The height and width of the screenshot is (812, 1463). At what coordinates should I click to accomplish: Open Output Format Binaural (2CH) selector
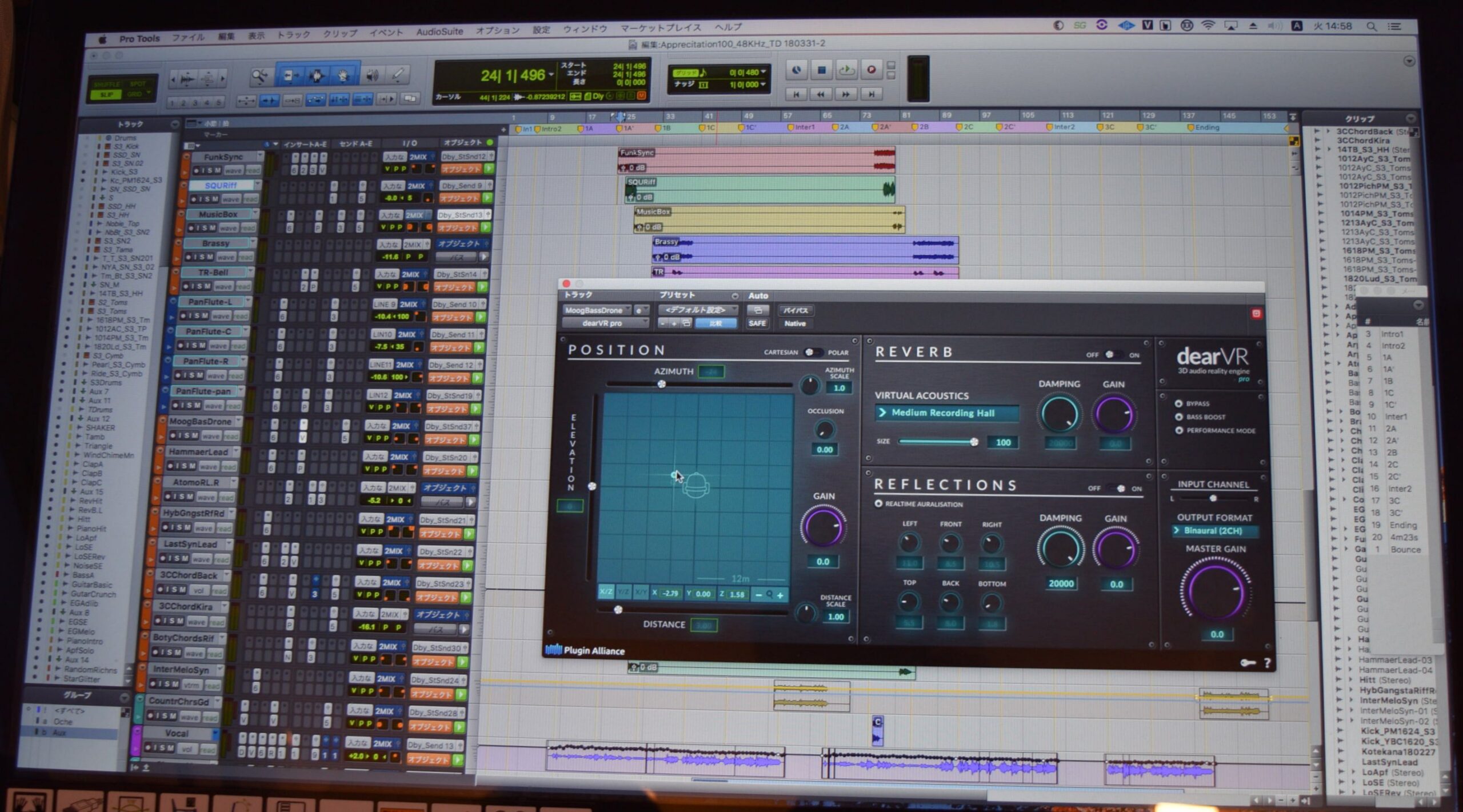[x=1215, y=530]
